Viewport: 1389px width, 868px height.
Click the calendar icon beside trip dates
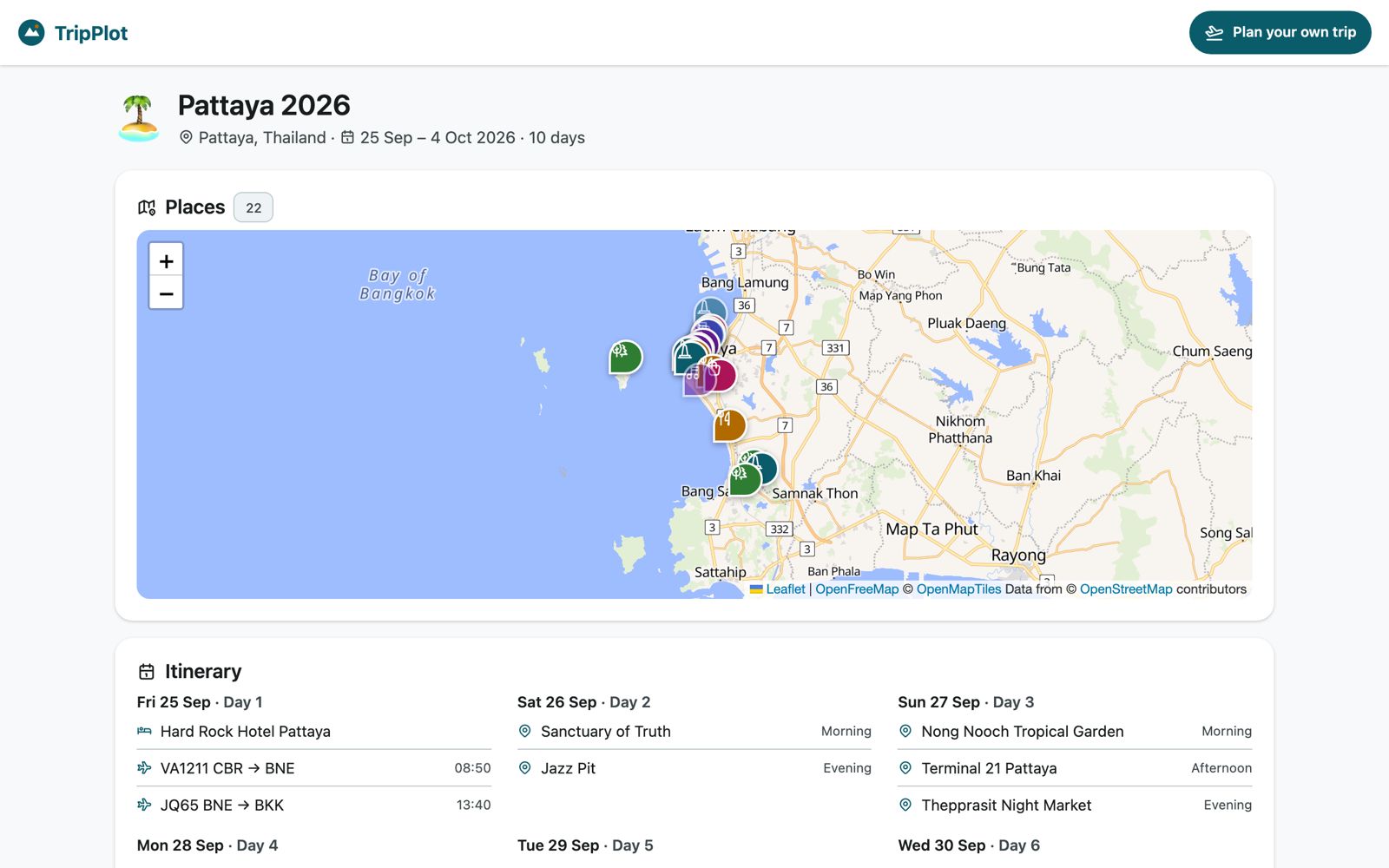pyautogui.click(x=347, y=137)
